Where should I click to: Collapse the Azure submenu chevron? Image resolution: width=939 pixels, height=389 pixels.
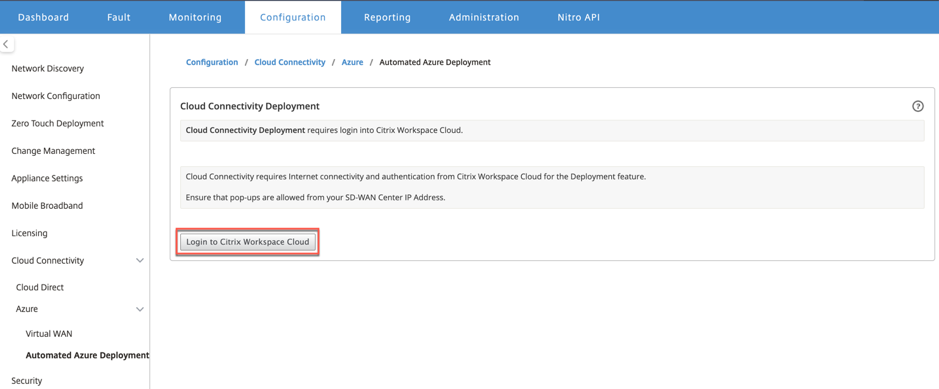click(x=140, y=309)
